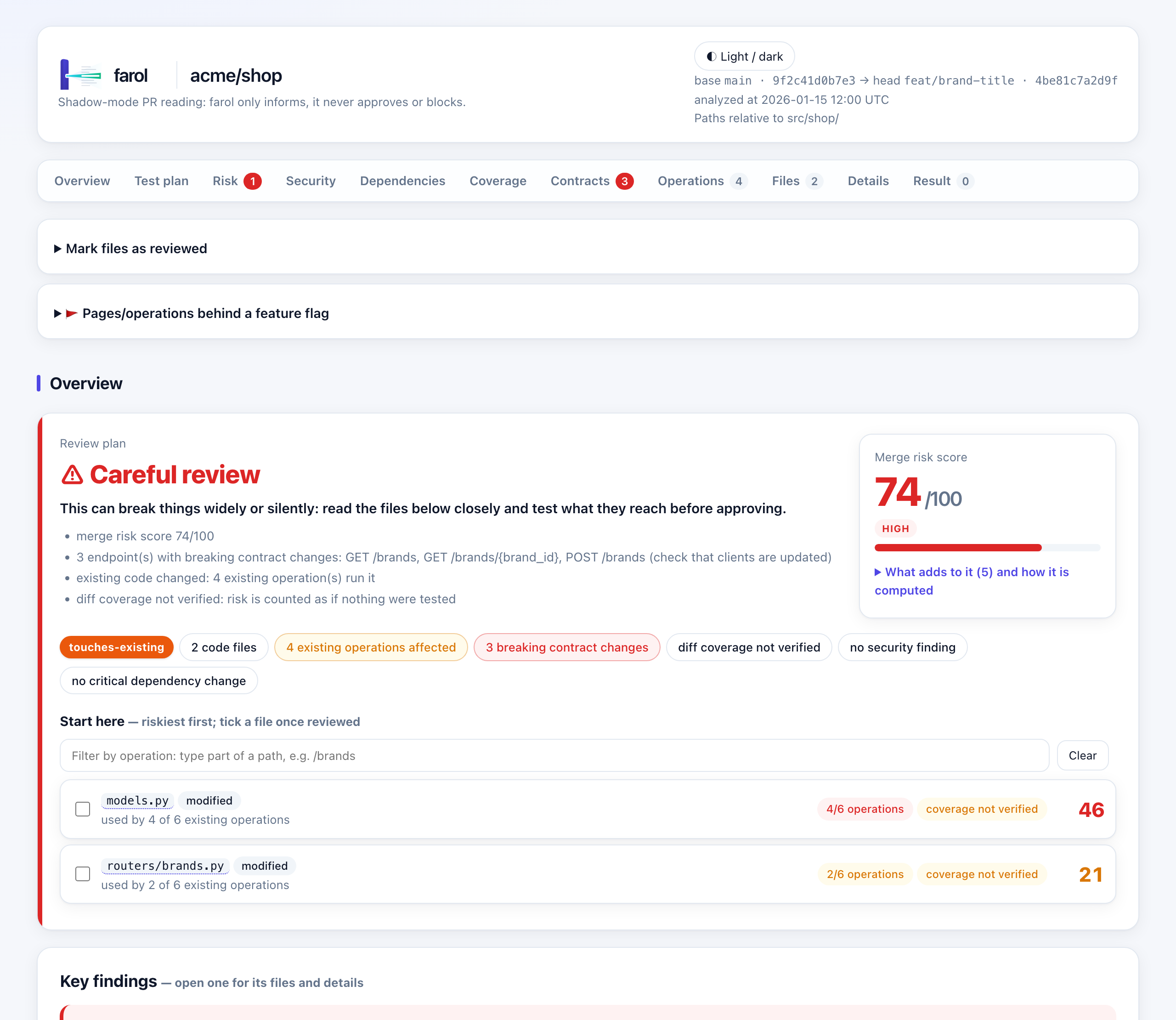Viewport: 1176px width, 1020px height.
Task: Open the Details tab
Action: pos(868,181)
